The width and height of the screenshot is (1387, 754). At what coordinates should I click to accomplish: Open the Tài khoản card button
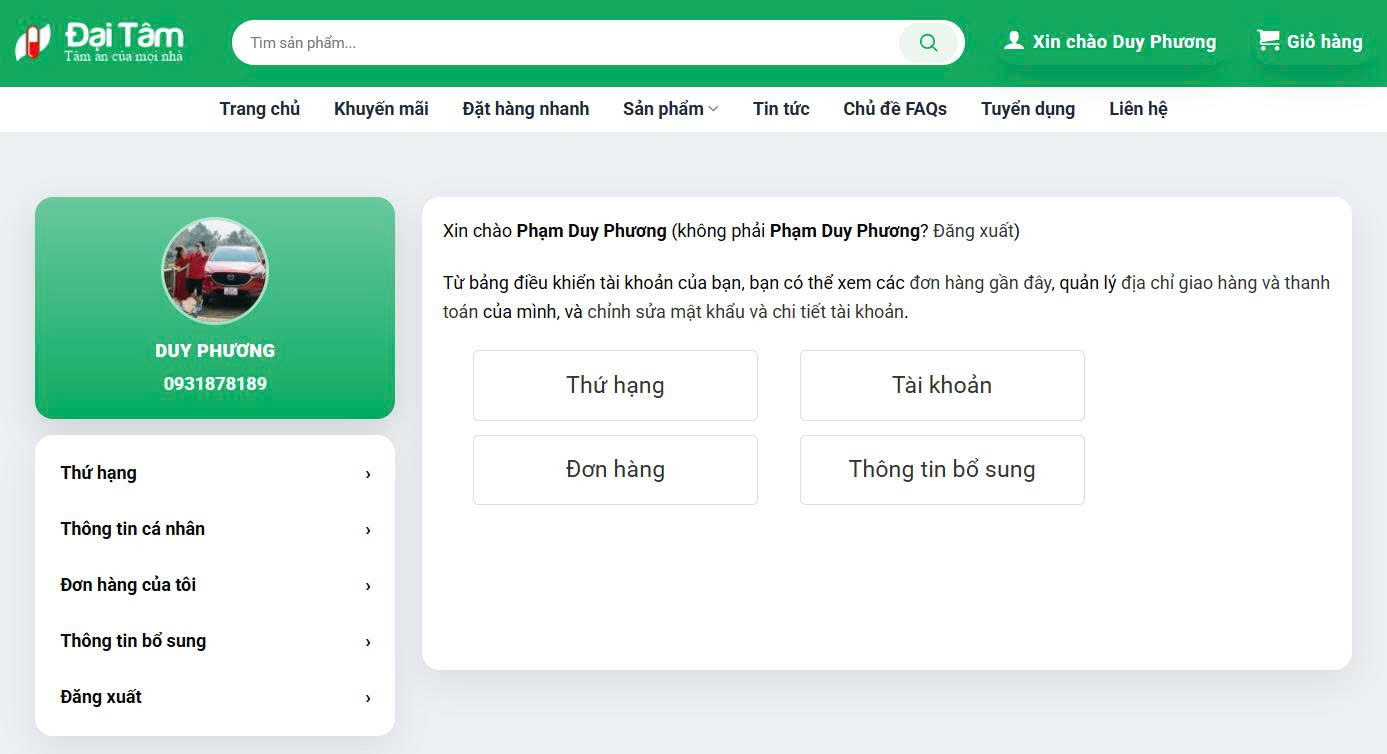click(x=941, y=385)
